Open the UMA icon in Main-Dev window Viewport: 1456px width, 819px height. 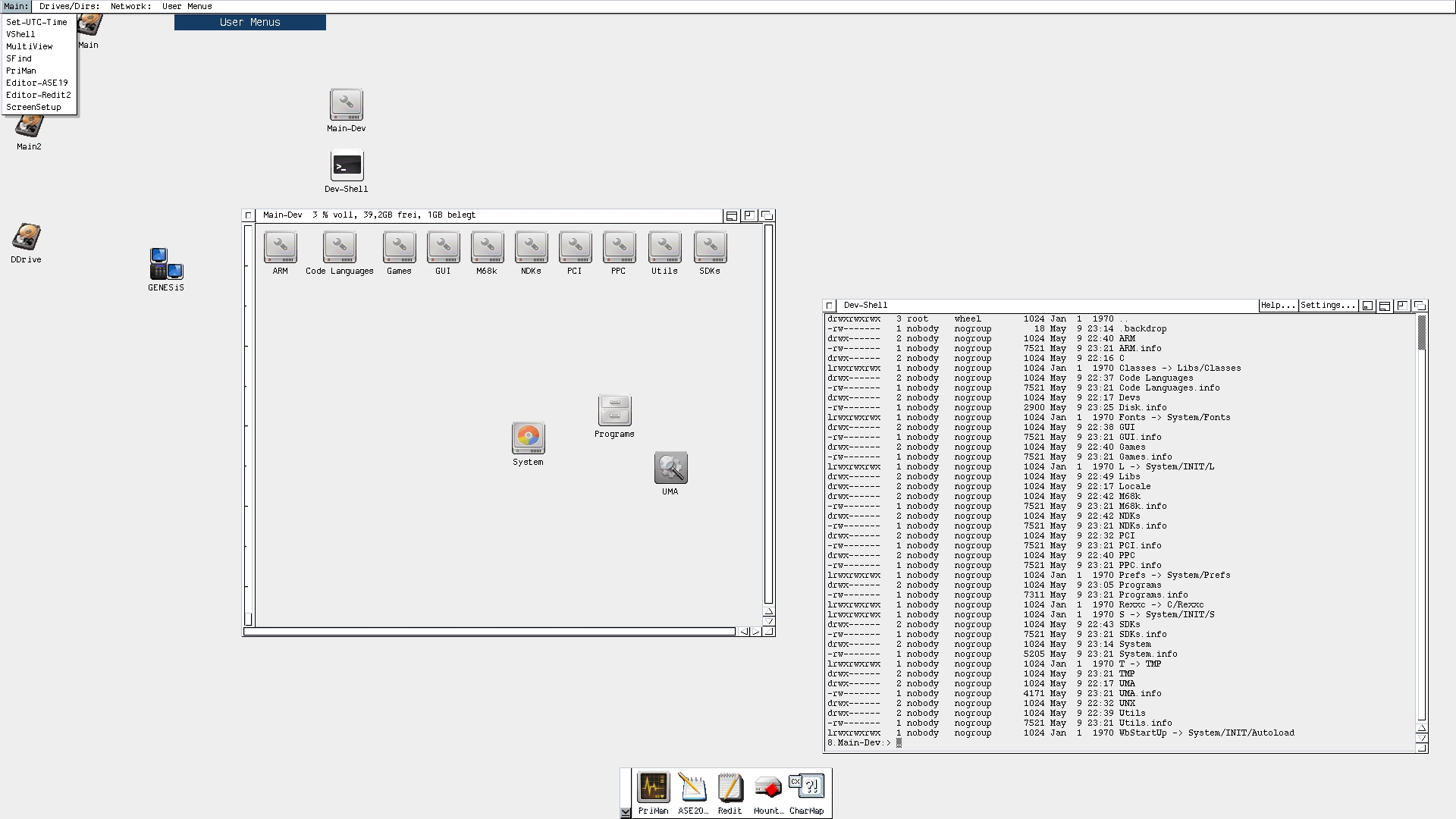pyautogui.click(x=670, y=468)
